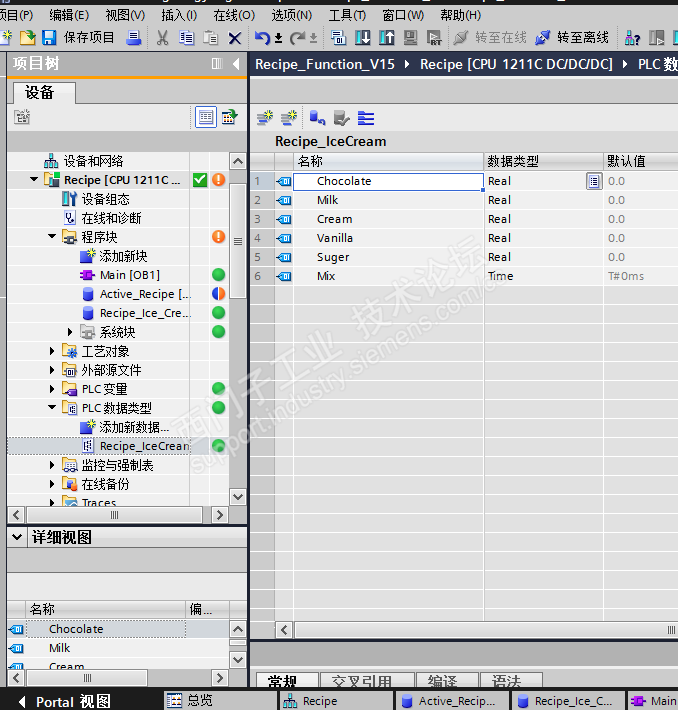The width and height of the screenshot is (678, 710).
Task: Collapse the project tree panel arrow
Action: point(236,64)
